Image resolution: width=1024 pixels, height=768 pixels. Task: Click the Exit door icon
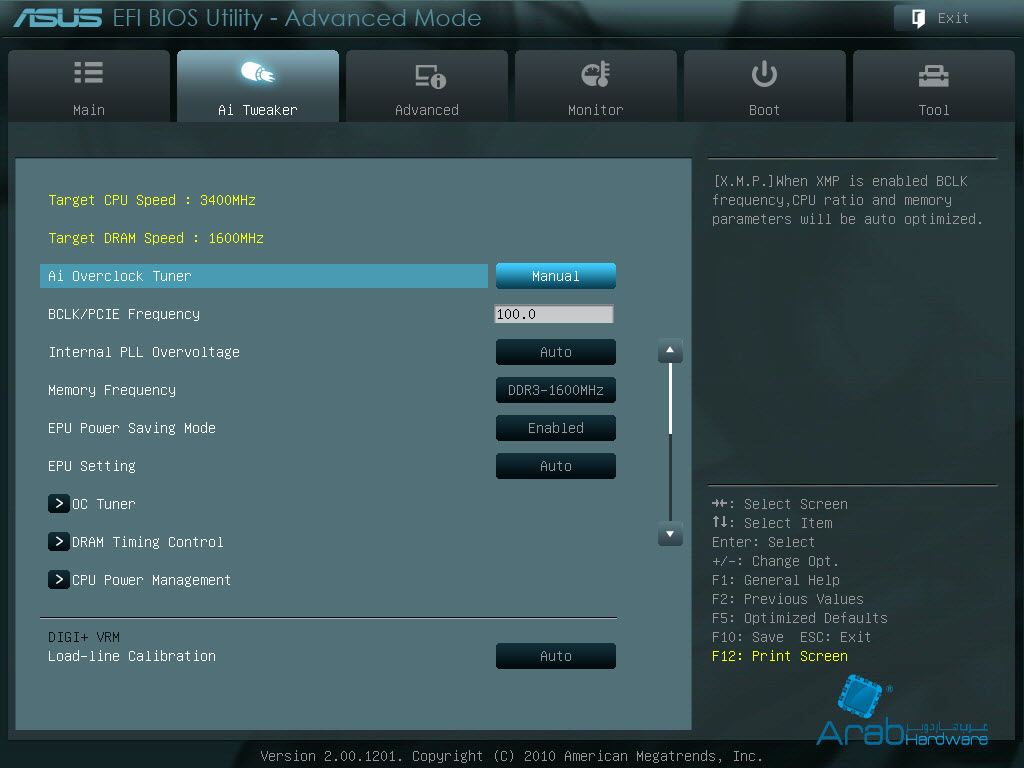[918, 18]
